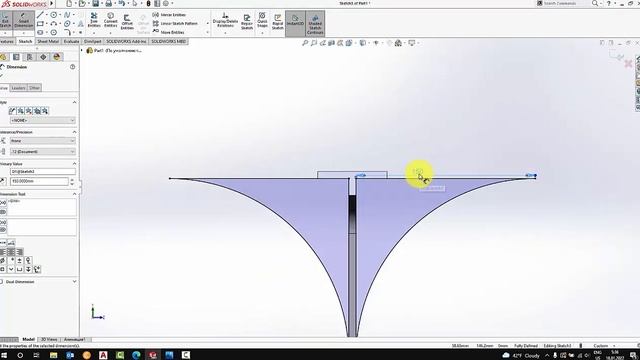640x360 pixels.
Task: Open the SOLIDWORKS Add-Ins tab
Action: tap(126, 42)
